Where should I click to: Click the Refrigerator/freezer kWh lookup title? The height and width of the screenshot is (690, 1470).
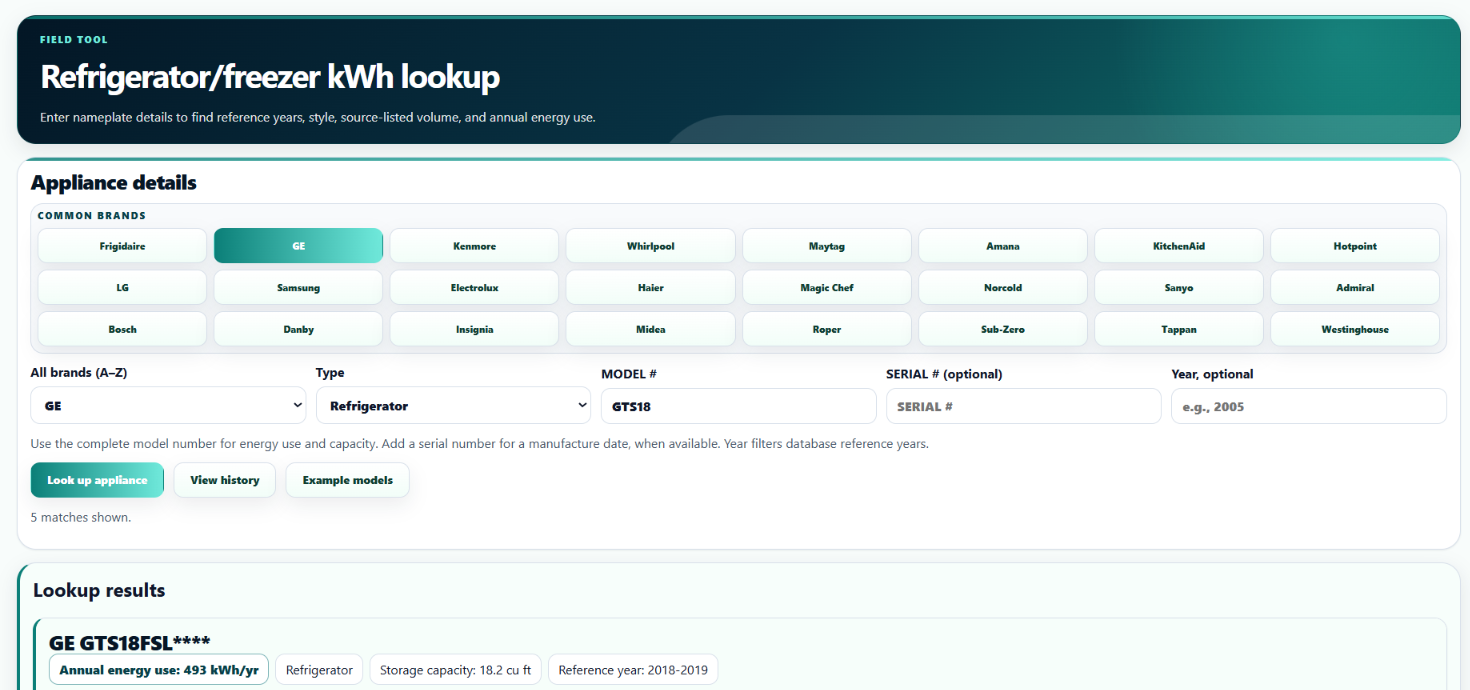pyautogui.click(x=270, y=77)
